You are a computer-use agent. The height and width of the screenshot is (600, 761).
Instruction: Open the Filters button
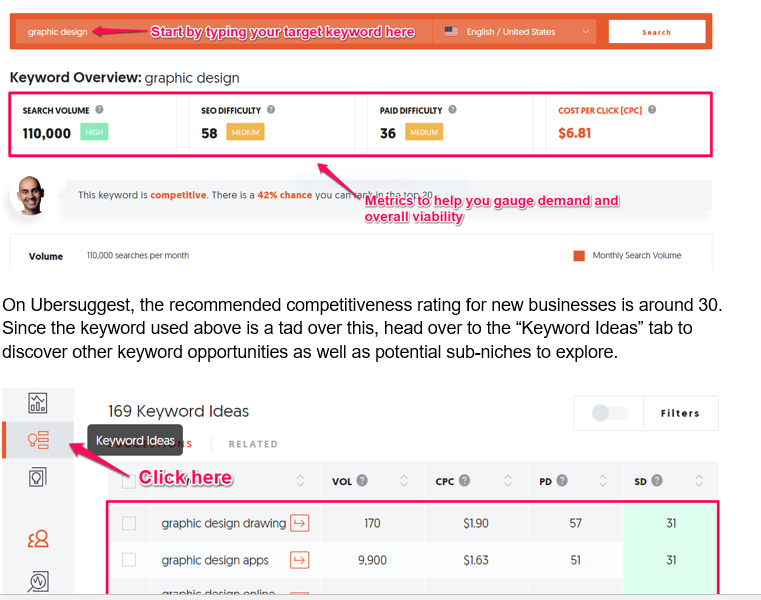tap(680, 412)
